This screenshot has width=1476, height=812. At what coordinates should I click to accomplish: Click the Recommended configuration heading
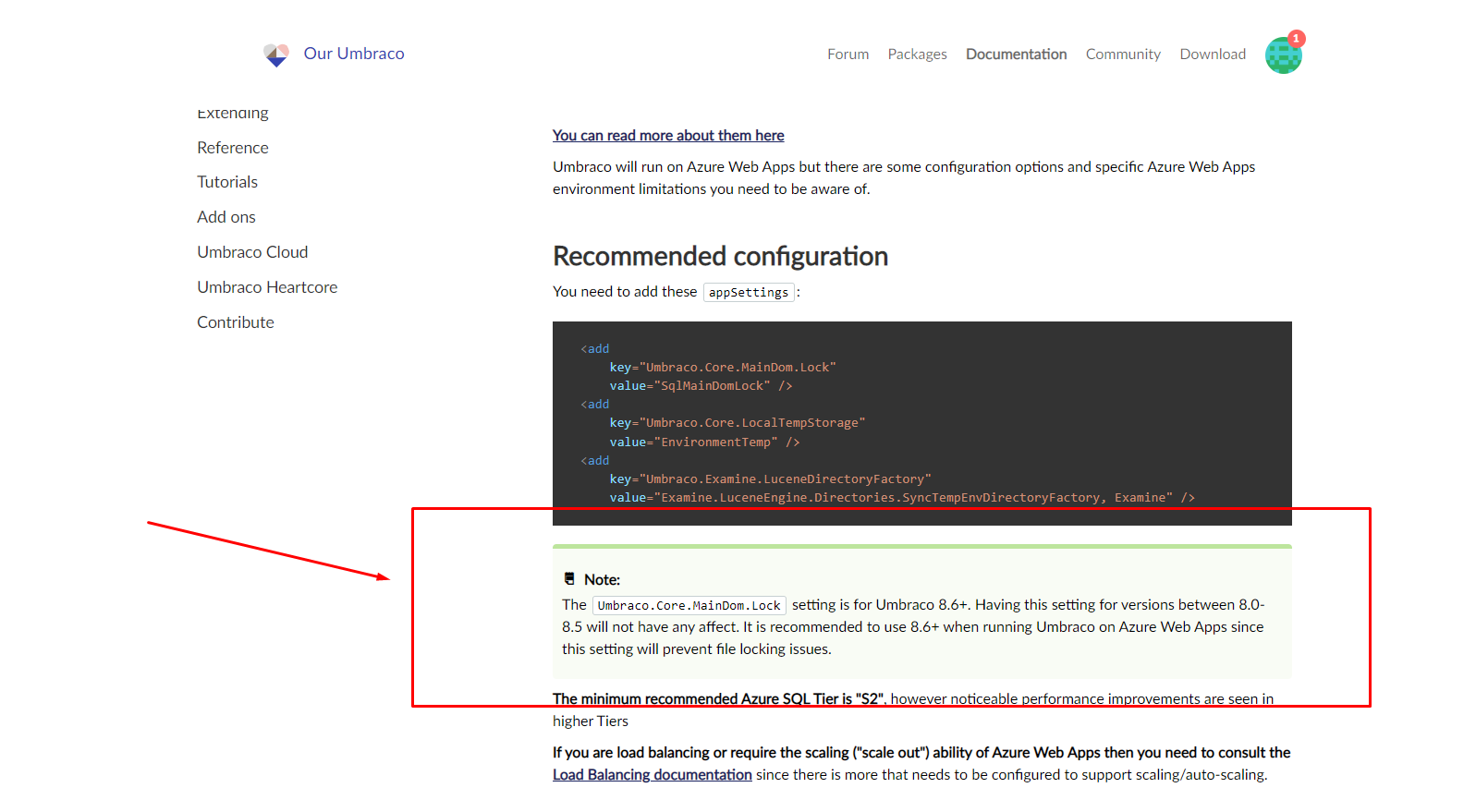[720, 256]
